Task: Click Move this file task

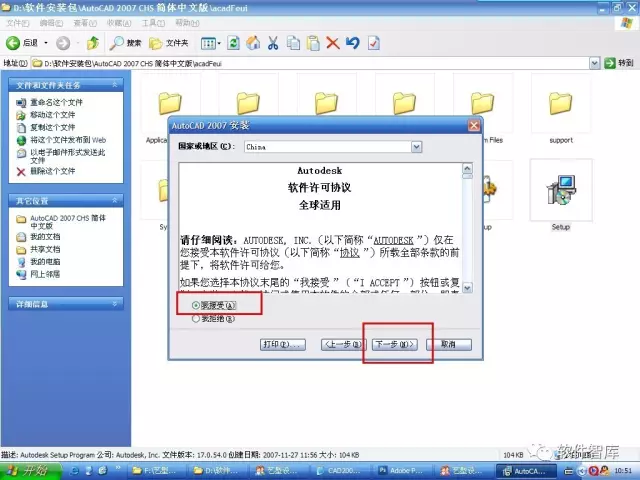Action: click(53, 115)
